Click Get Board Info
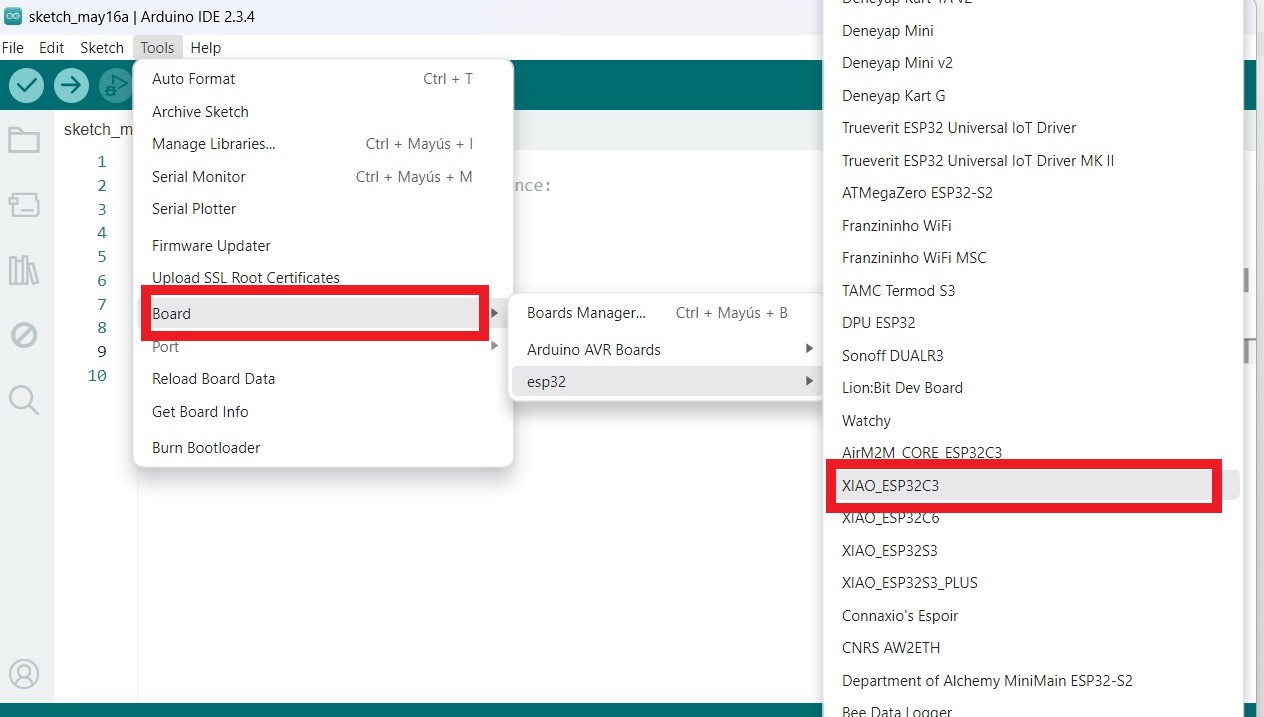The image size is (1264, 717). coord(323,412)
